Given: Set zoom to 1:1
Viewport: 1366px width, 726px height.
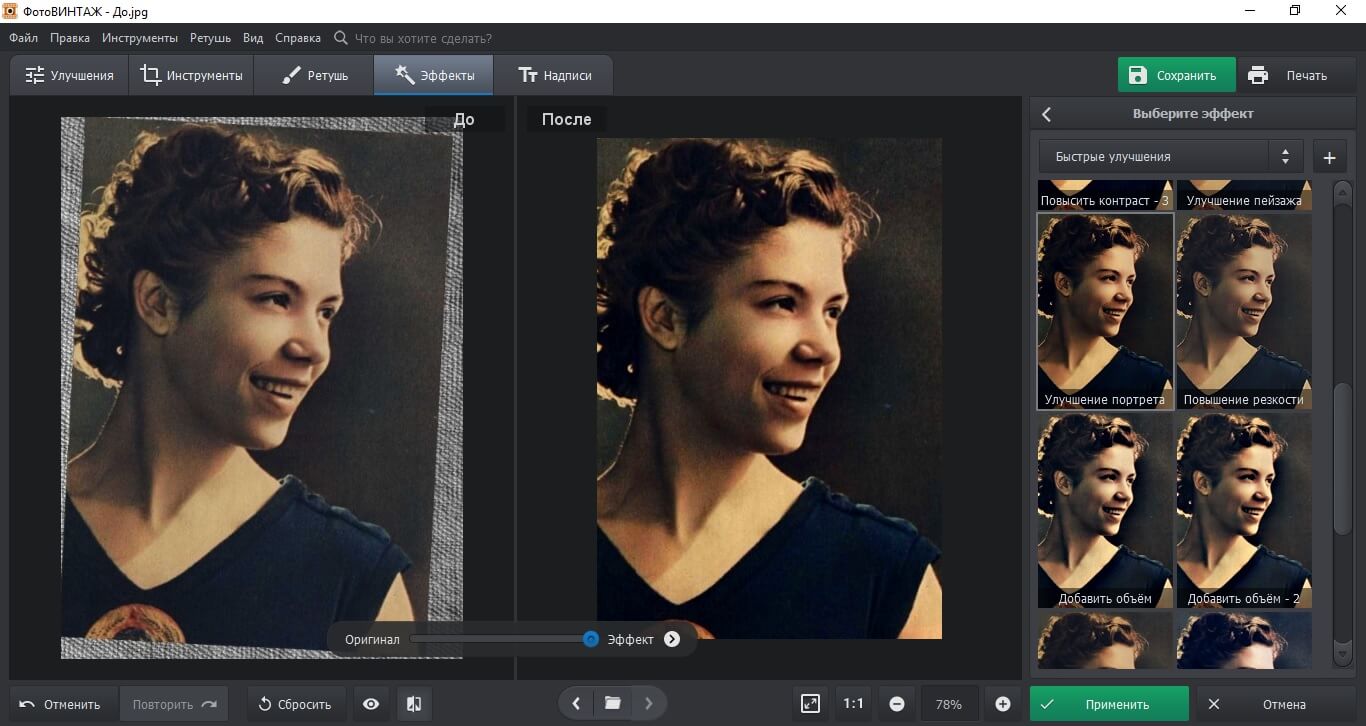Looking at the screenshot, I should click(853, 704).
